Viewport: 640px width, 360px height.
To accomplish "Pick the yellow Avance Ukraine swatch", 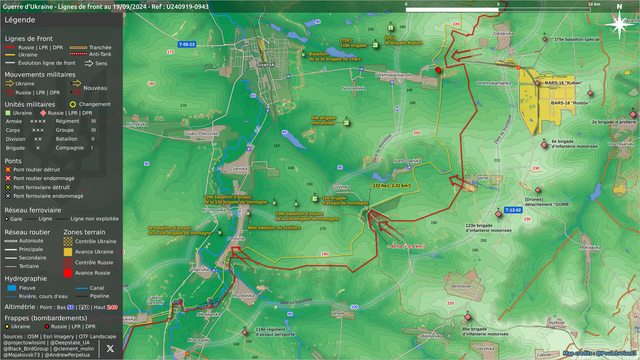I will (68, 252).
